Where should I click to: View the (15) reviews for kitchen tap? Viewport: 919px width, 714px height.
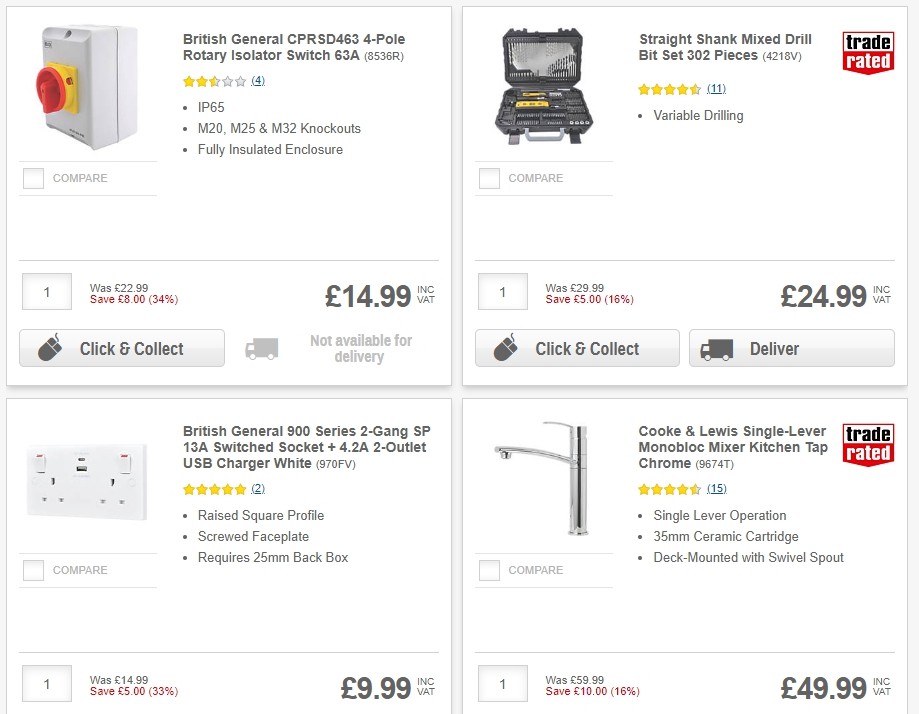[718, 490]
